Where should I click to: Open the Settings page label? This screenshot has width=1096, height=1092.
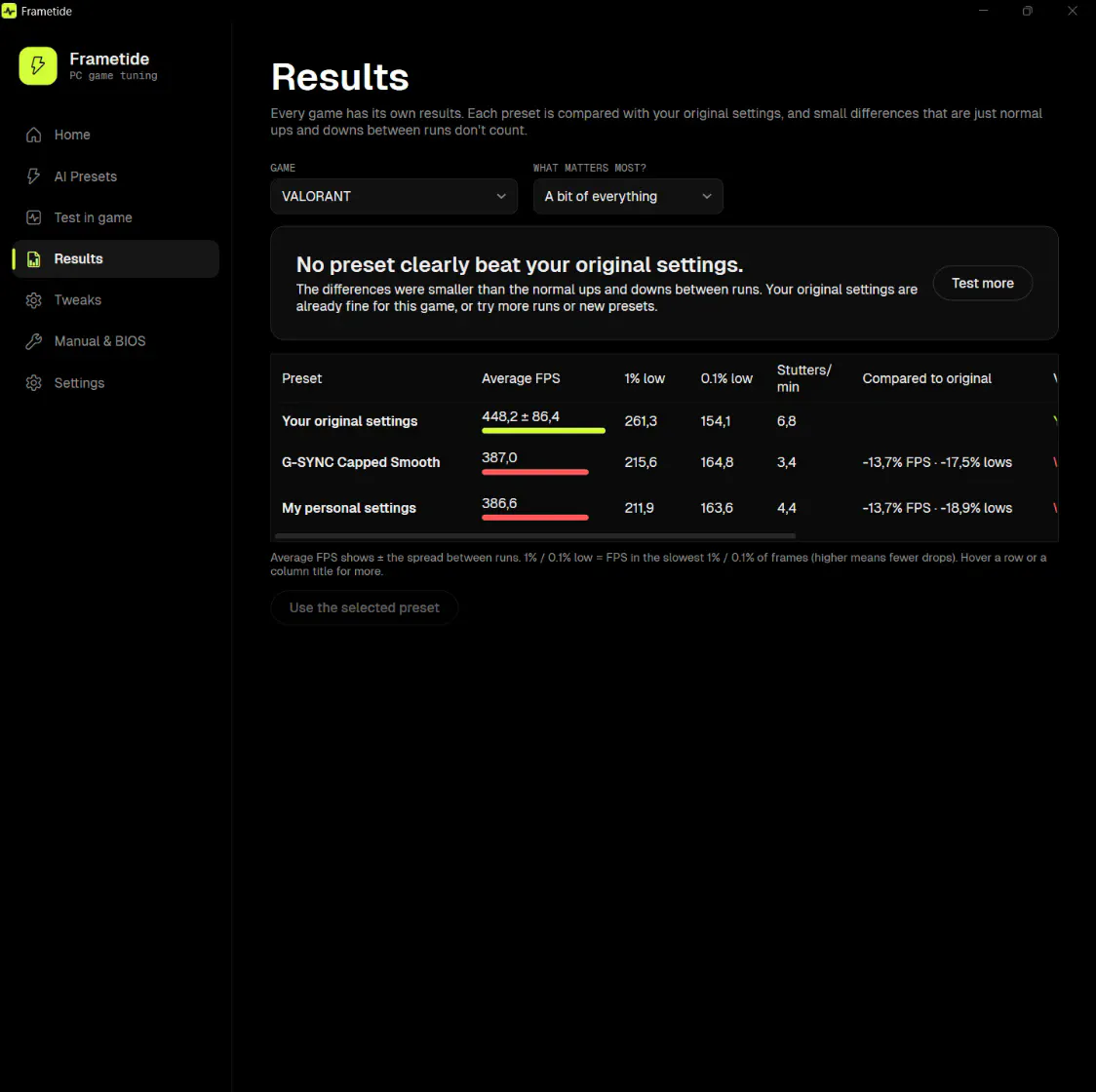coord(79,383)
